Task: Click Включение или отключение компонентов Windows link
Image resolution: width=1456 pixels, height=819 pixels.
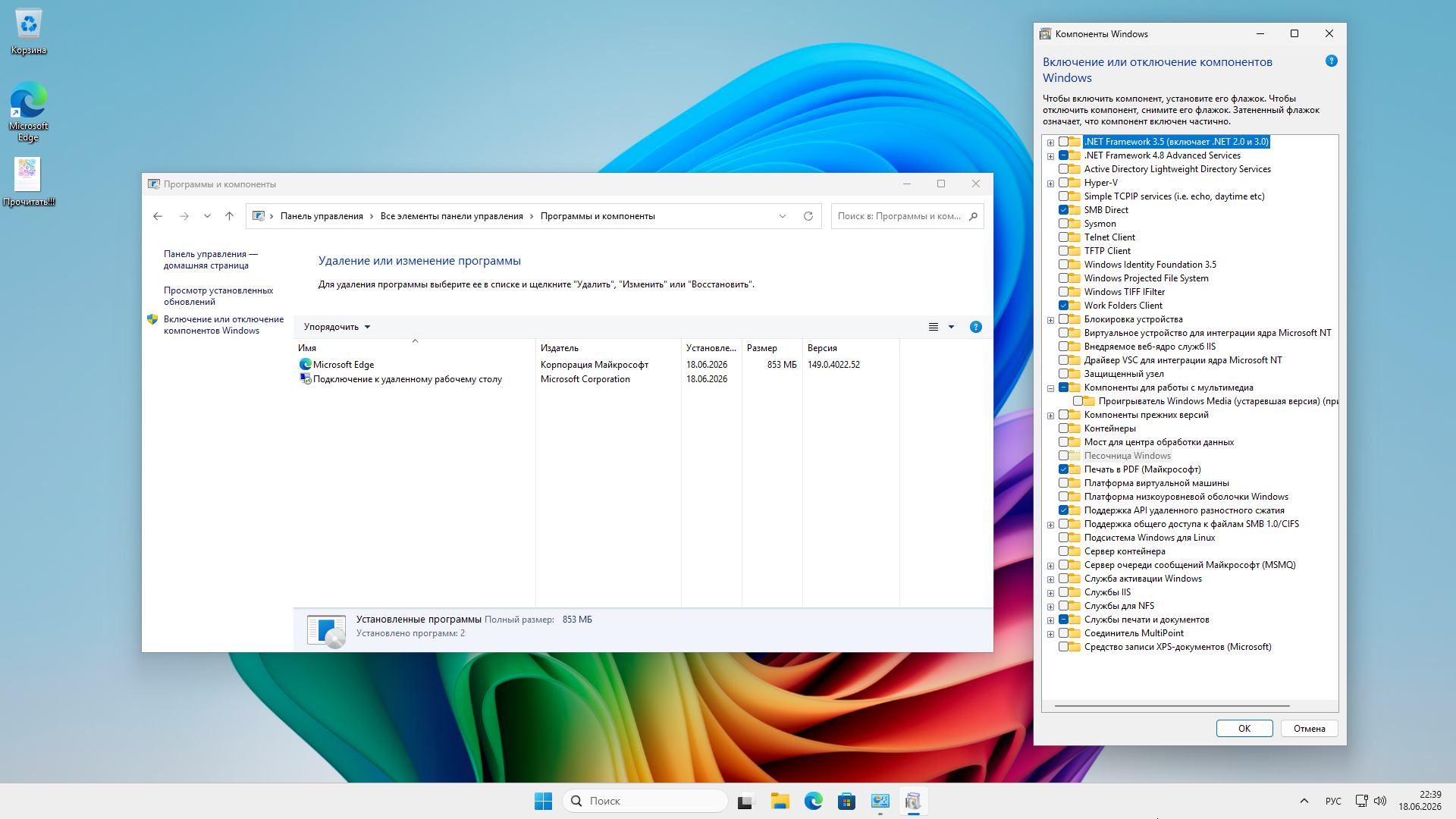Action: [224, 325]
